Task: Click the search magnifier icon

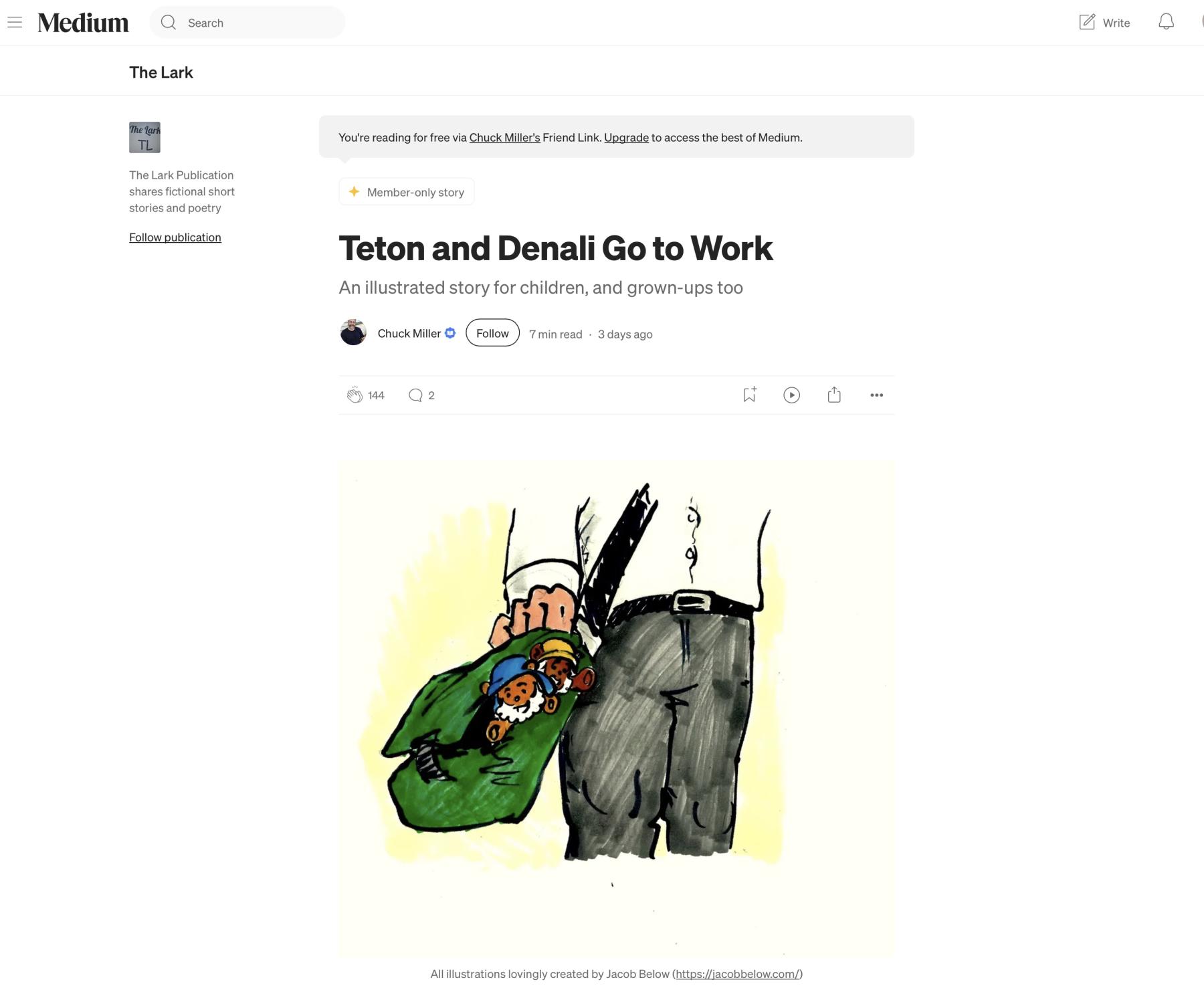Action: click(169, 23)
